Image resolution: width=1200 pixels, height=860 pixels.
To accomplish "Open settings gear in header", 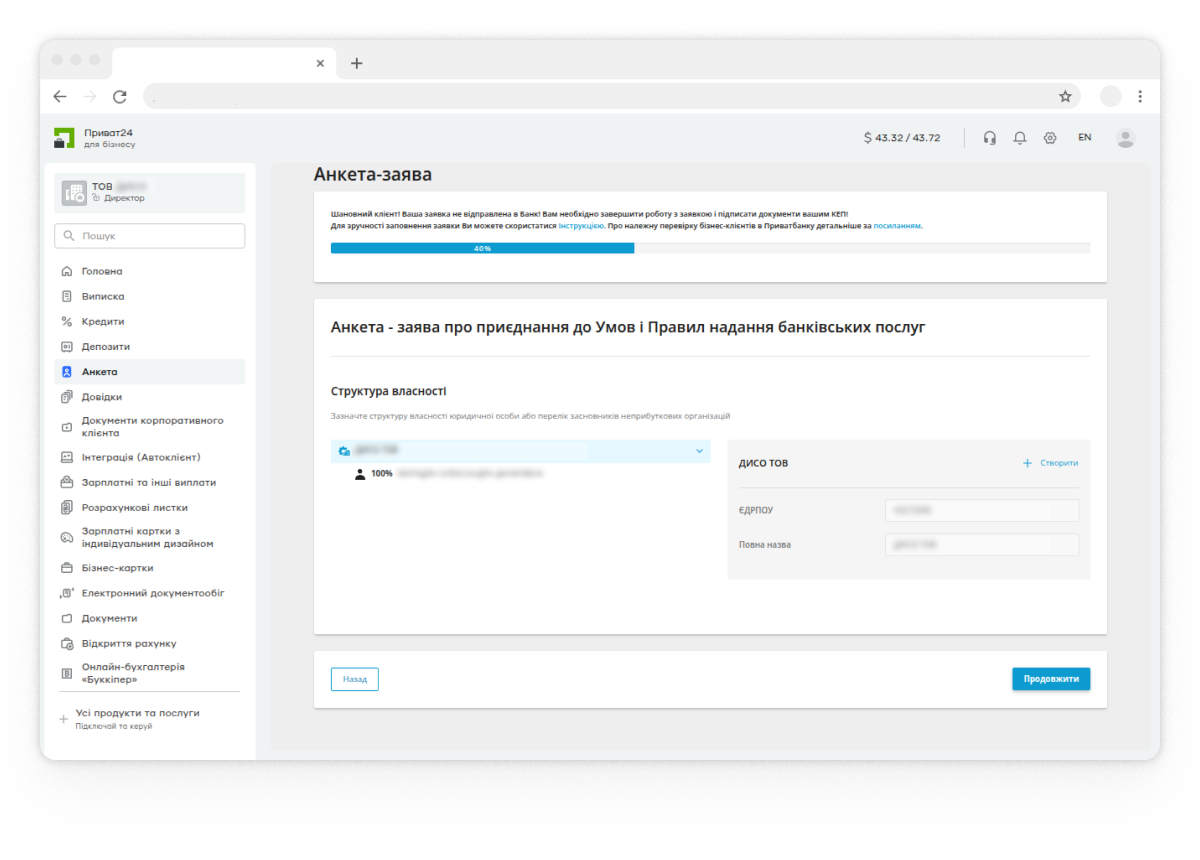I will pyautogui.click(x=1050, y=138).
